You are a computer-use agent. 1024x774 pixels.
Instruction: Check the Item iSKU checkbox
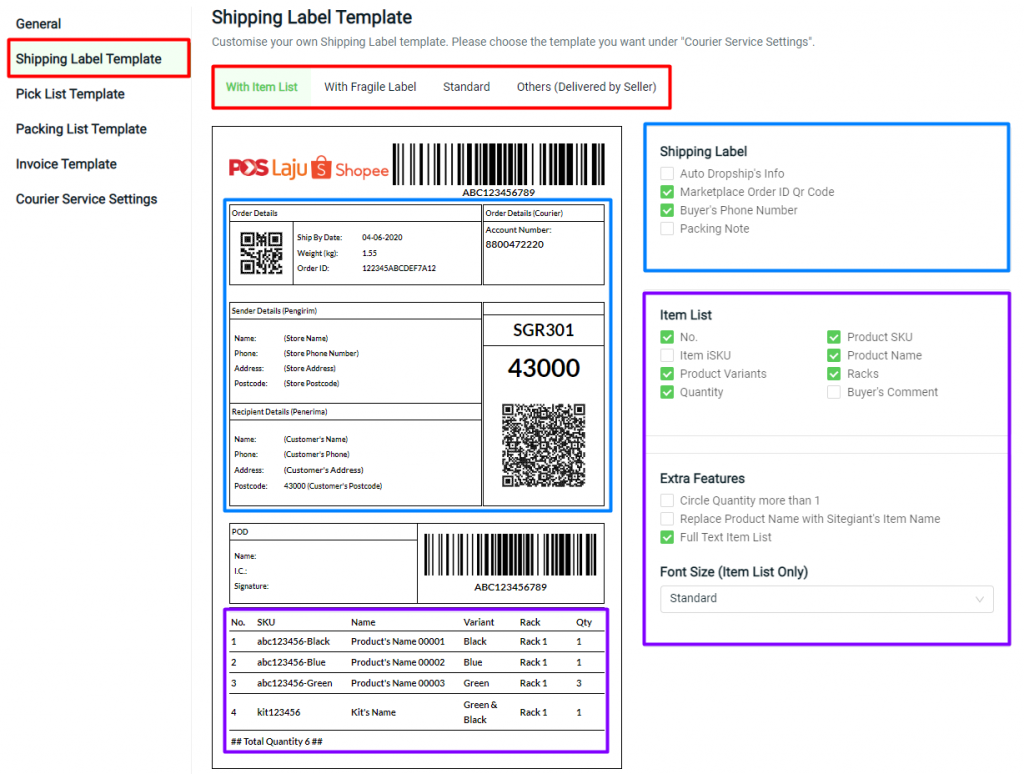(x=666, y=355)
